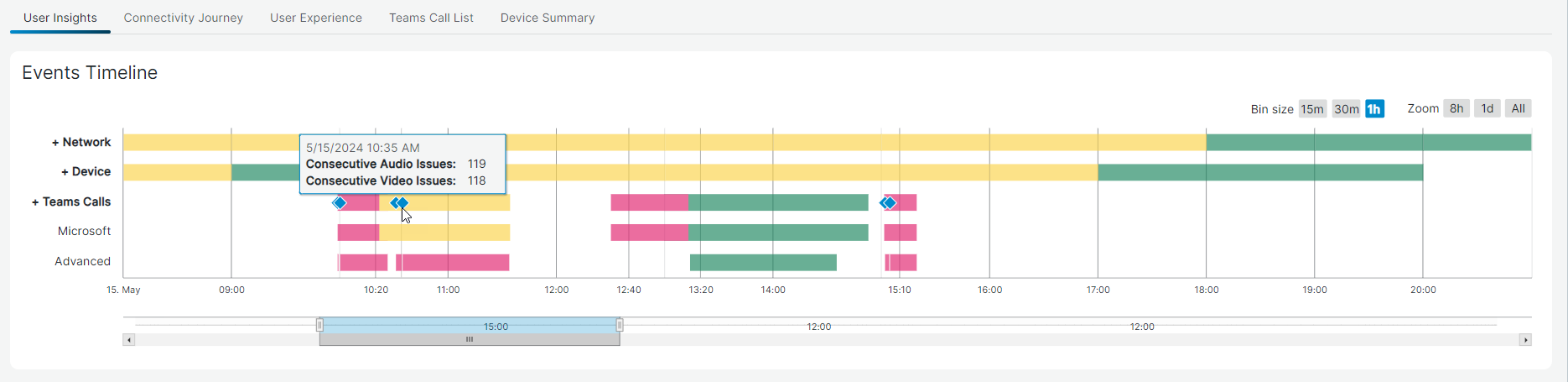
Task: Click the diamond marker near 15:10 on Teams Calls
Action: click(889, 202)
